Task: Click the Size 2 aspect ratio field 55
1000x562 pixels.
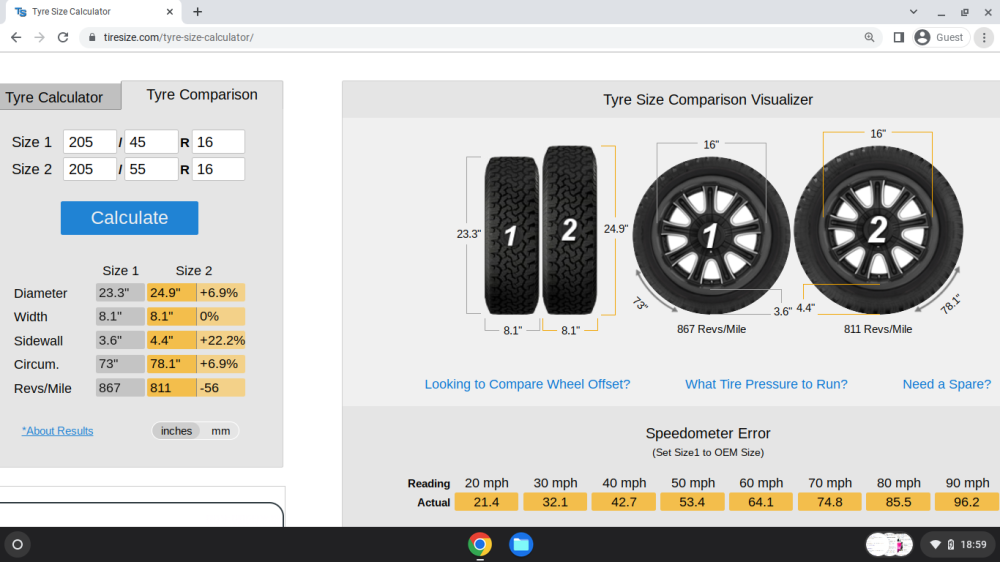Action: point(151,169)
